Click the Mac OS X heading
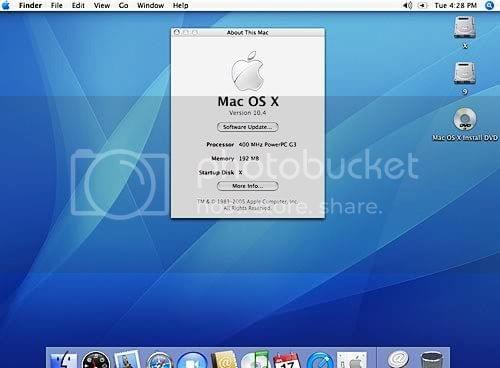The height and width of the screenshot is (368, 500). point(248,101)
